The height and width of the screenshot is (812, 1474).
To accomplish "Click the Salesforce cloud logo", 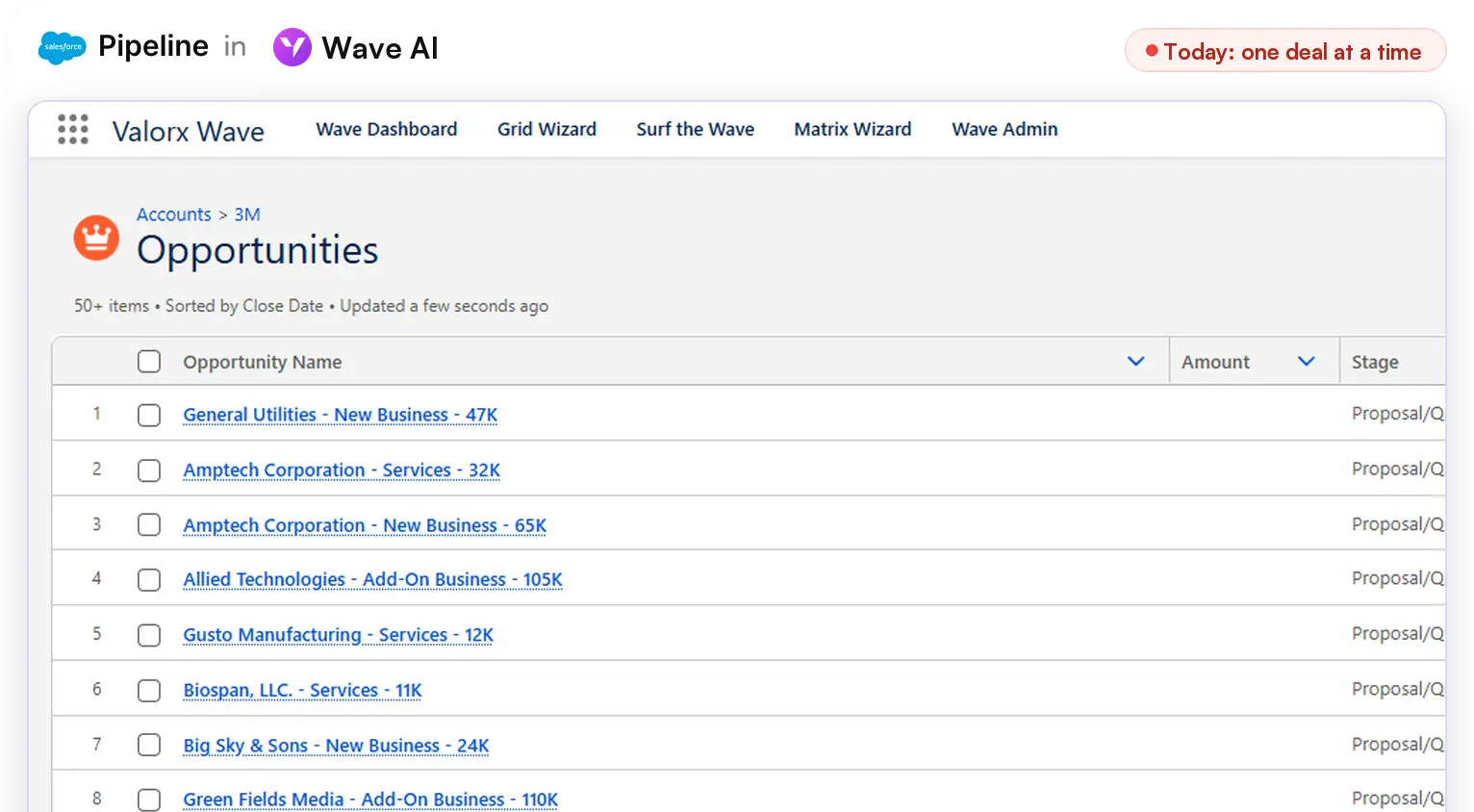I will pos(63,47).
